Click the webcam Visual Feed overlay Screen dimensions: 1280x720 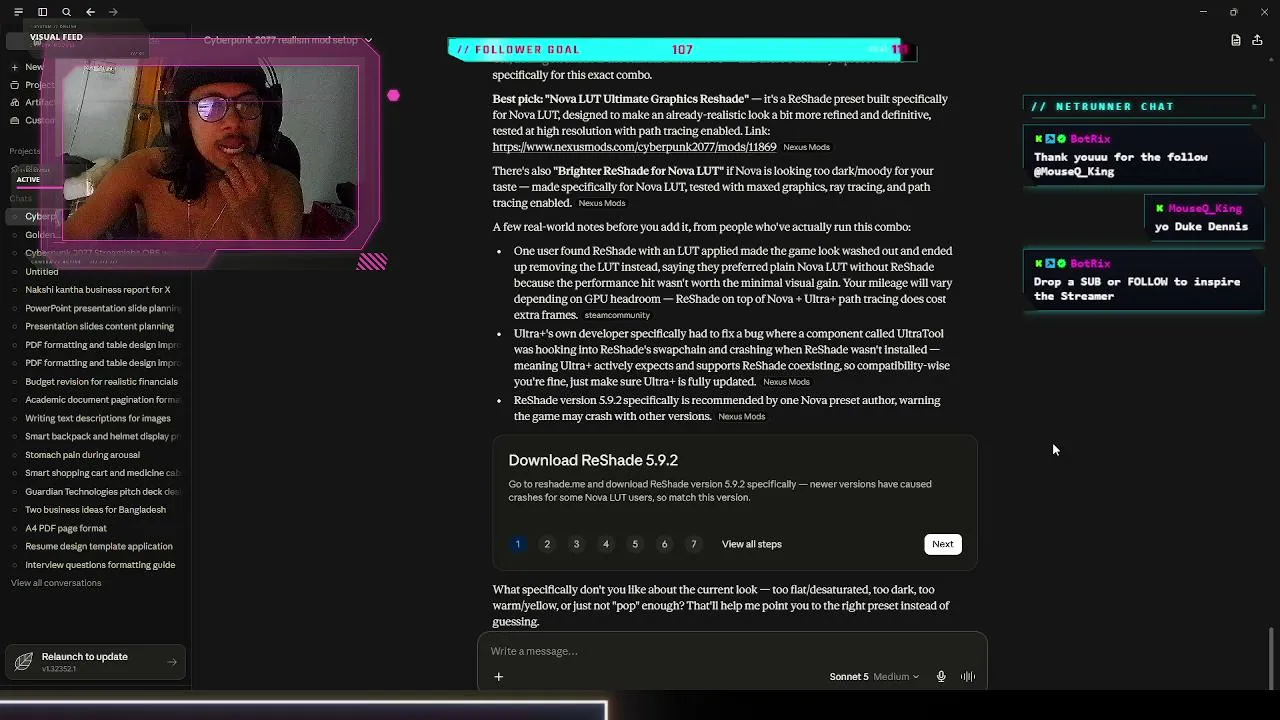[x=210, y=153]
